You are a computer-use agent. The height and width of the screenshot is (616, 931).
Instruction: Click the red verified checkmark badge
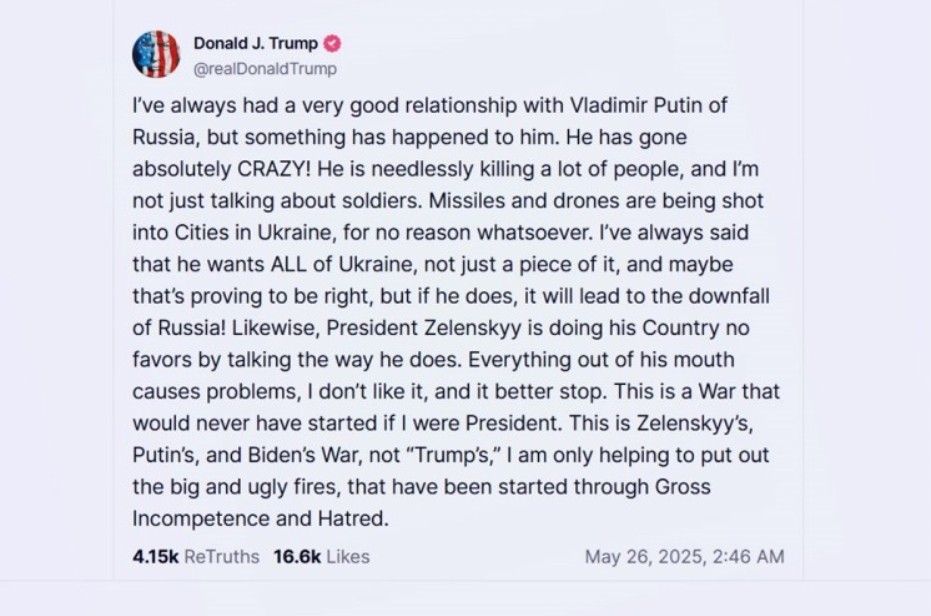coord(332,43)
